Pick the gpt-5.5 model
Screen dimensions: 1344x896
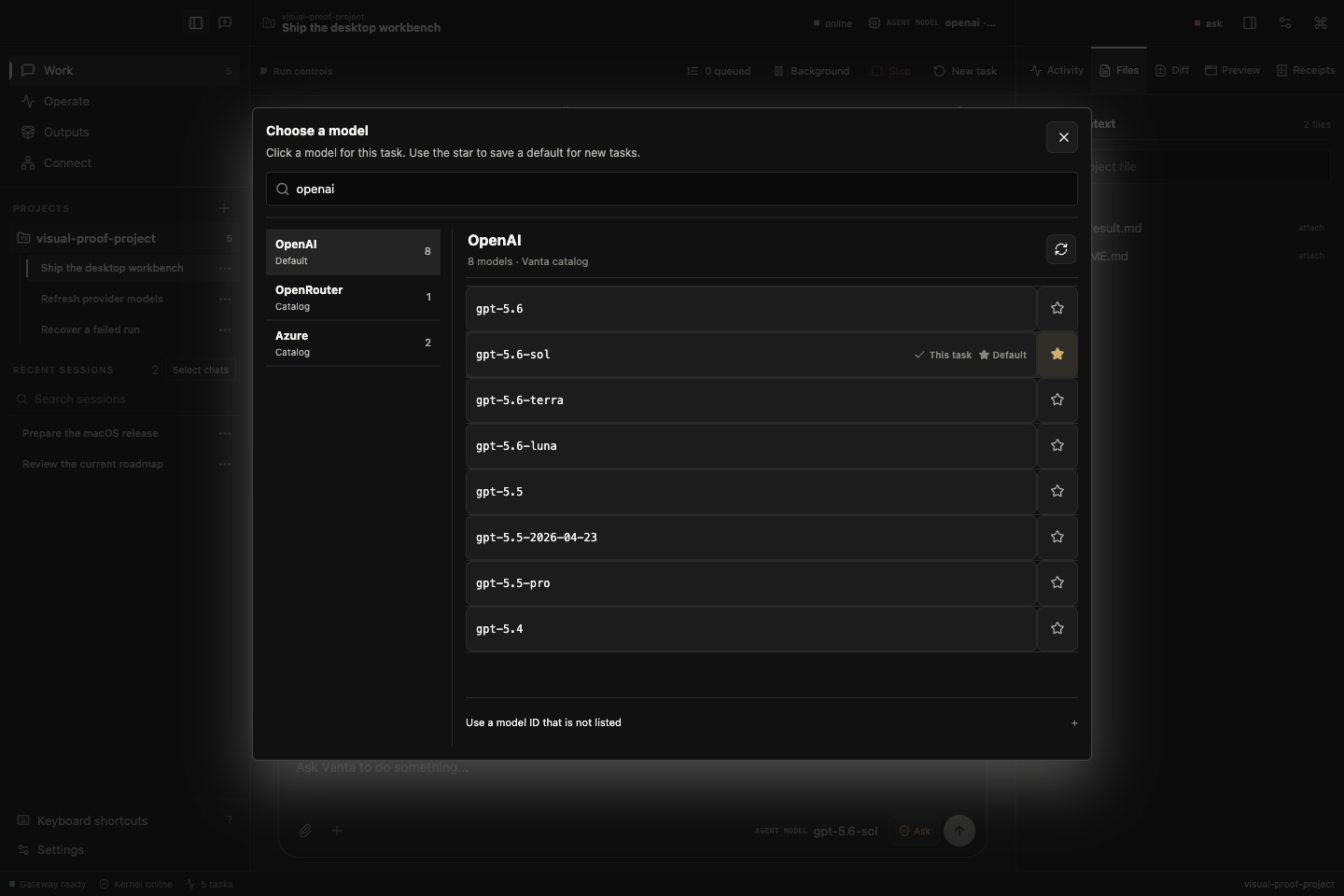[751, 491]
